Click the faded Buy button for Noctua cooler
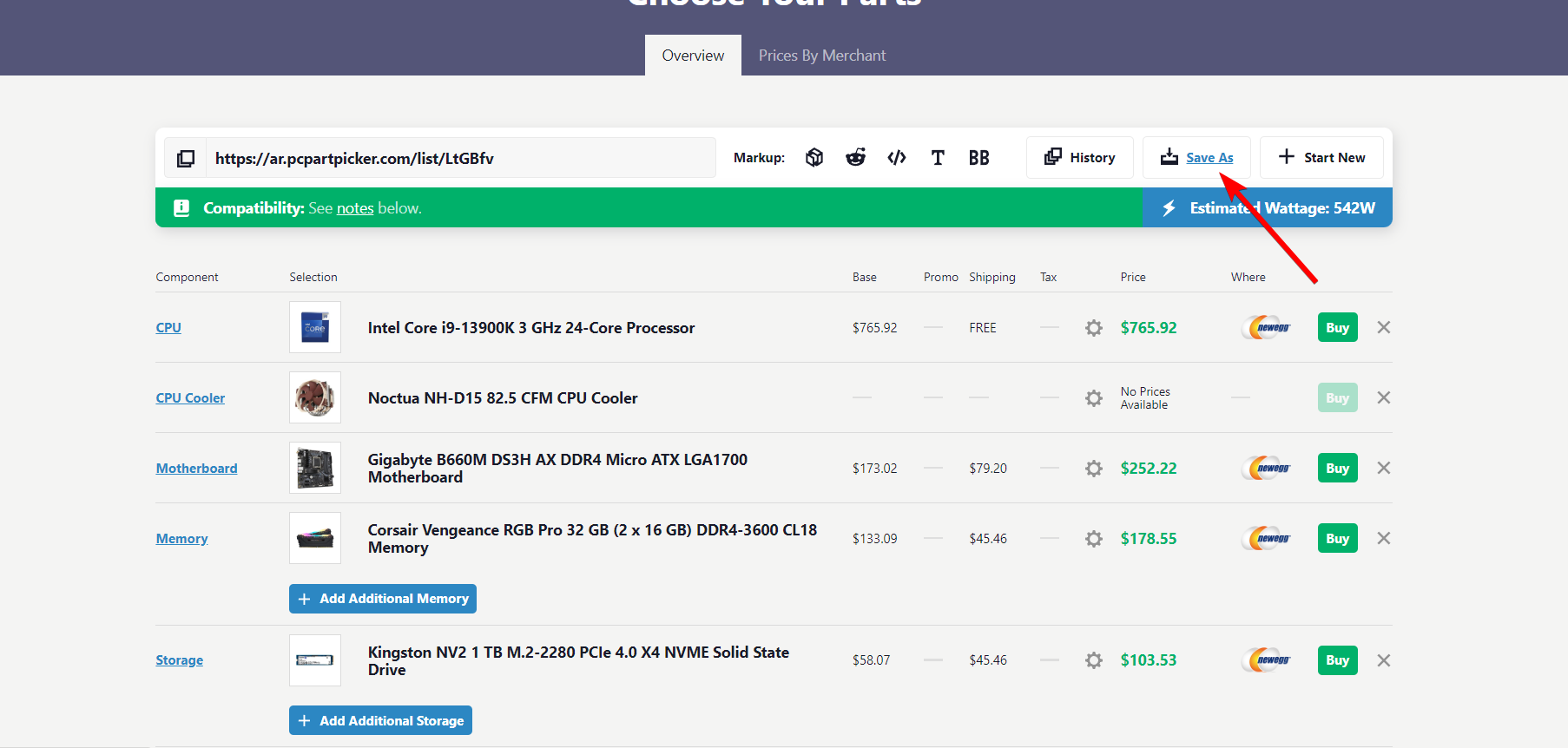Screen dimensions: 1568x748 (x=1337, y=397)
